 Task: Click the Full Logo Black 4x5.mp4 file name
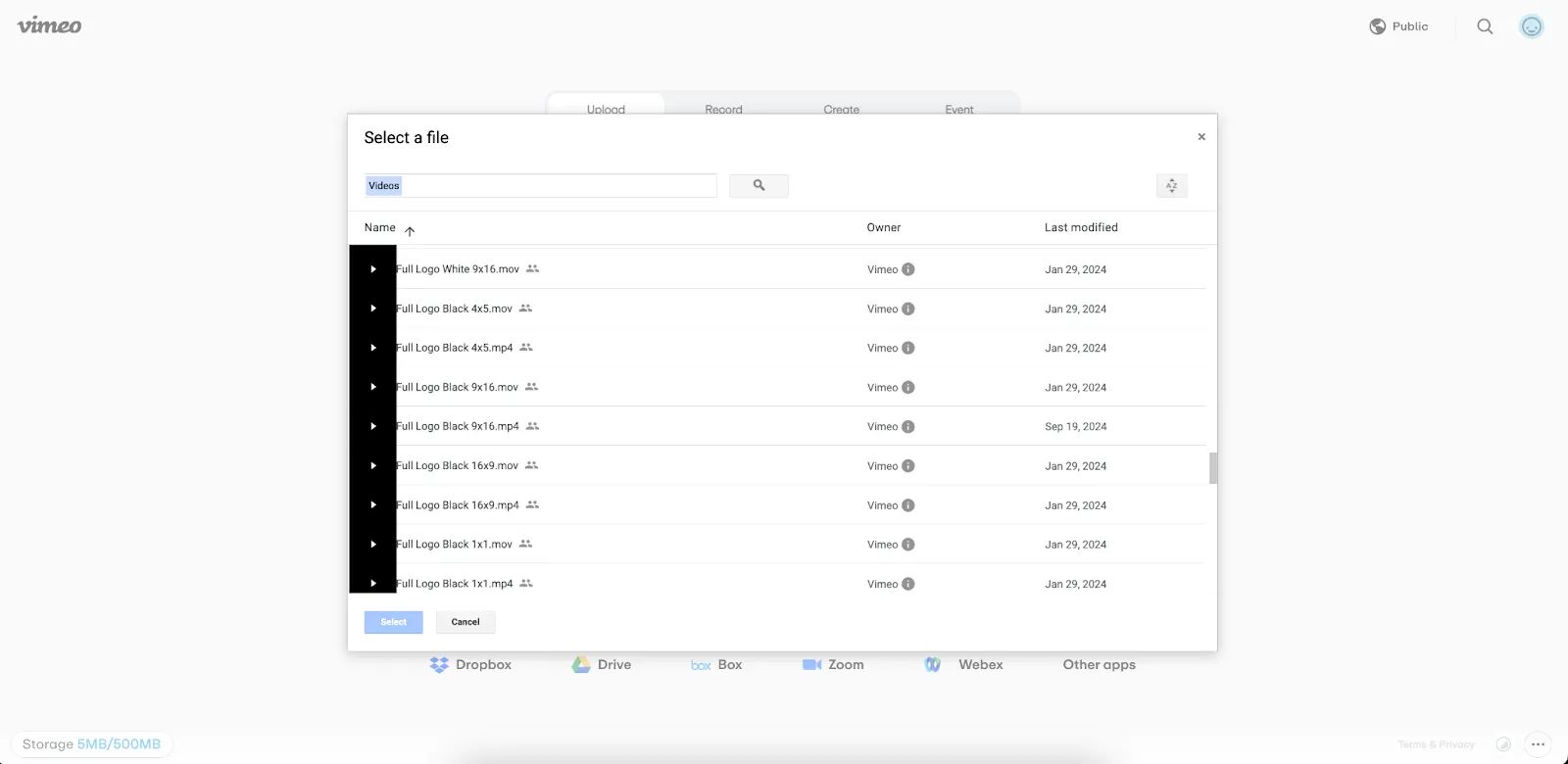coord(455,348)
